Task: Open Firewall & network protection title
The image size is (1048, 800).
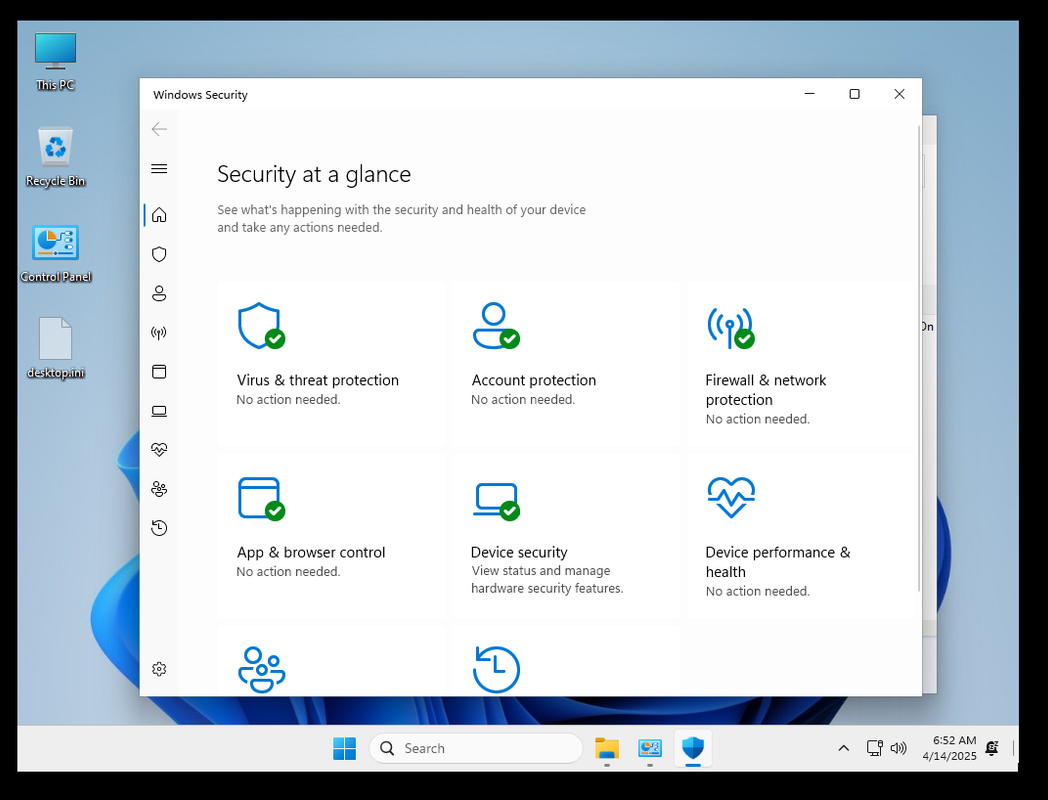Action: pos(765,390)
